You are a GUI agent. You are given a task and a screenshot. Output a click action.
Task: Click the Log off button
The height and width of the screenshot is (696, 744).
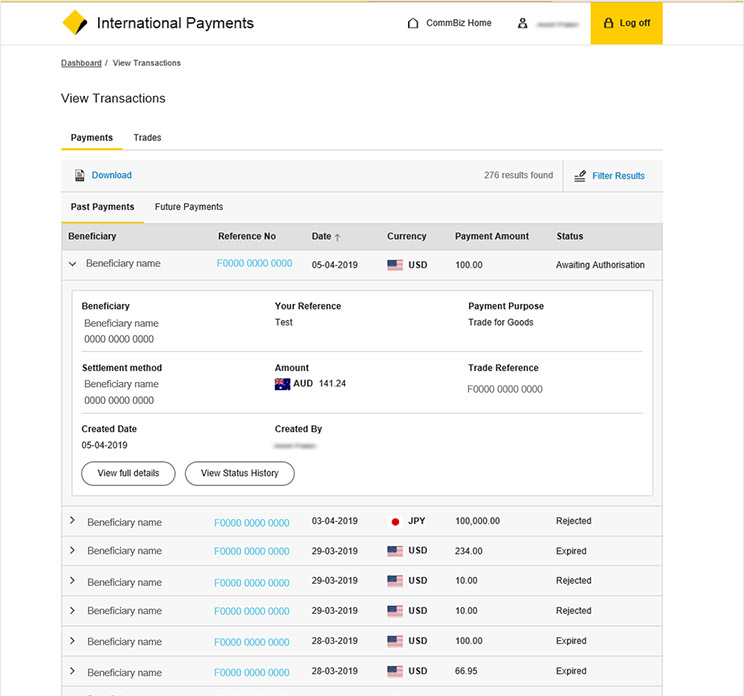[626, 23]
